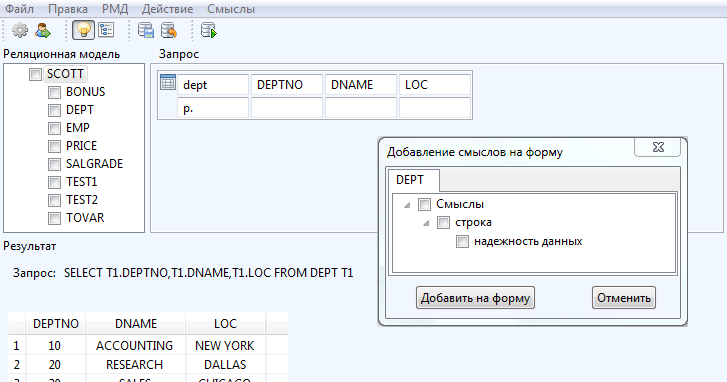This screenshot has height=382, width=727.
Task: Click the tree structure toolbar icon
Action: [x=106, y=30]
